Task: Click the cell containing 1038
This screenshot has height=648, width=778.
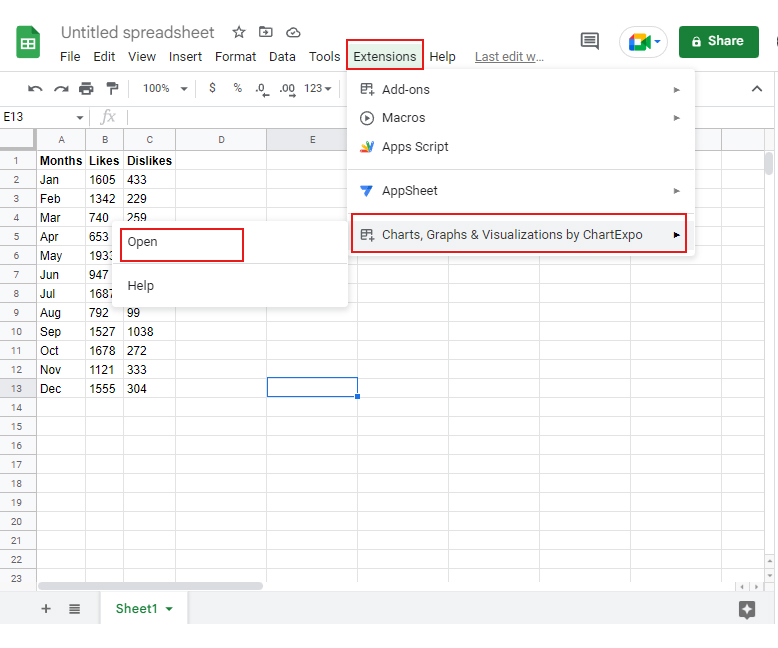Action: tap(149, 331)
